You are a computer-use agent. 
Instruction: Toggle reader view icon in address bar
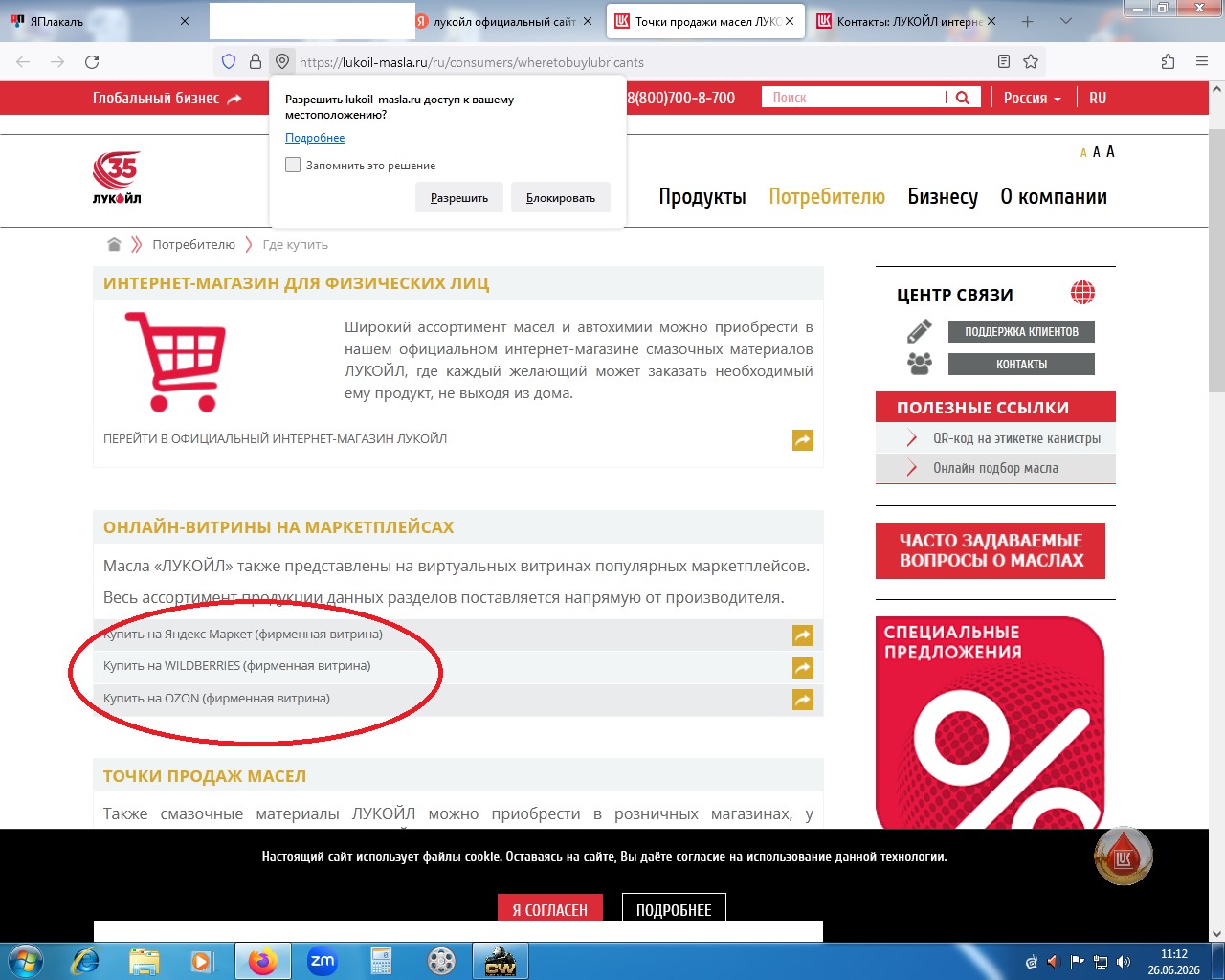[x=1004, y=62]
